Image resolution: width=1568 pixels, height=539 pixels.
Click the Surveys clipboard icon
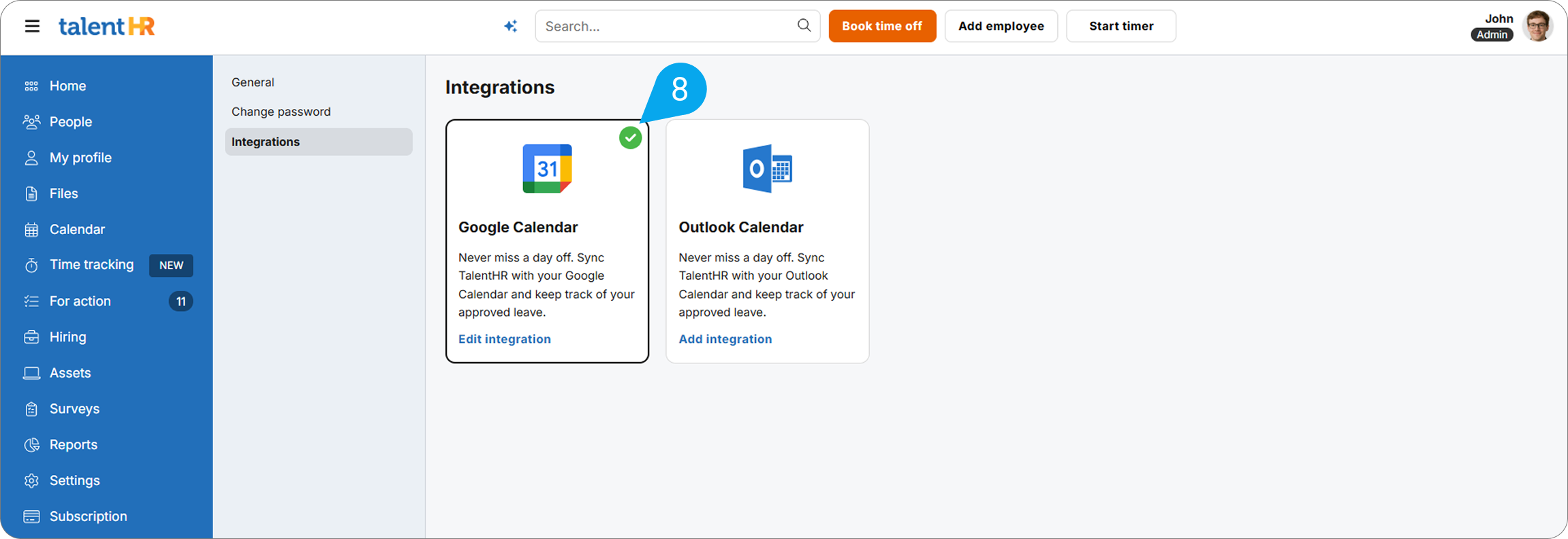click(x=31, y=409)
